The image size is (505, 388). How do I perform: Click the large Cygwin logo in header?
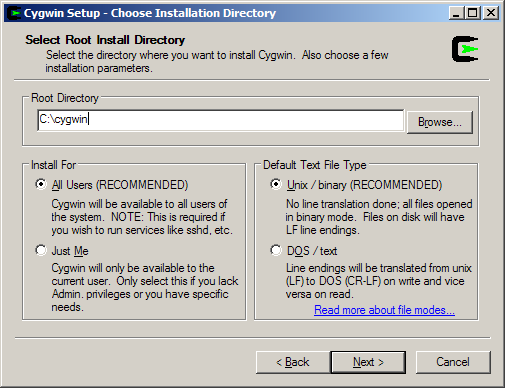[x=465, y=49]
